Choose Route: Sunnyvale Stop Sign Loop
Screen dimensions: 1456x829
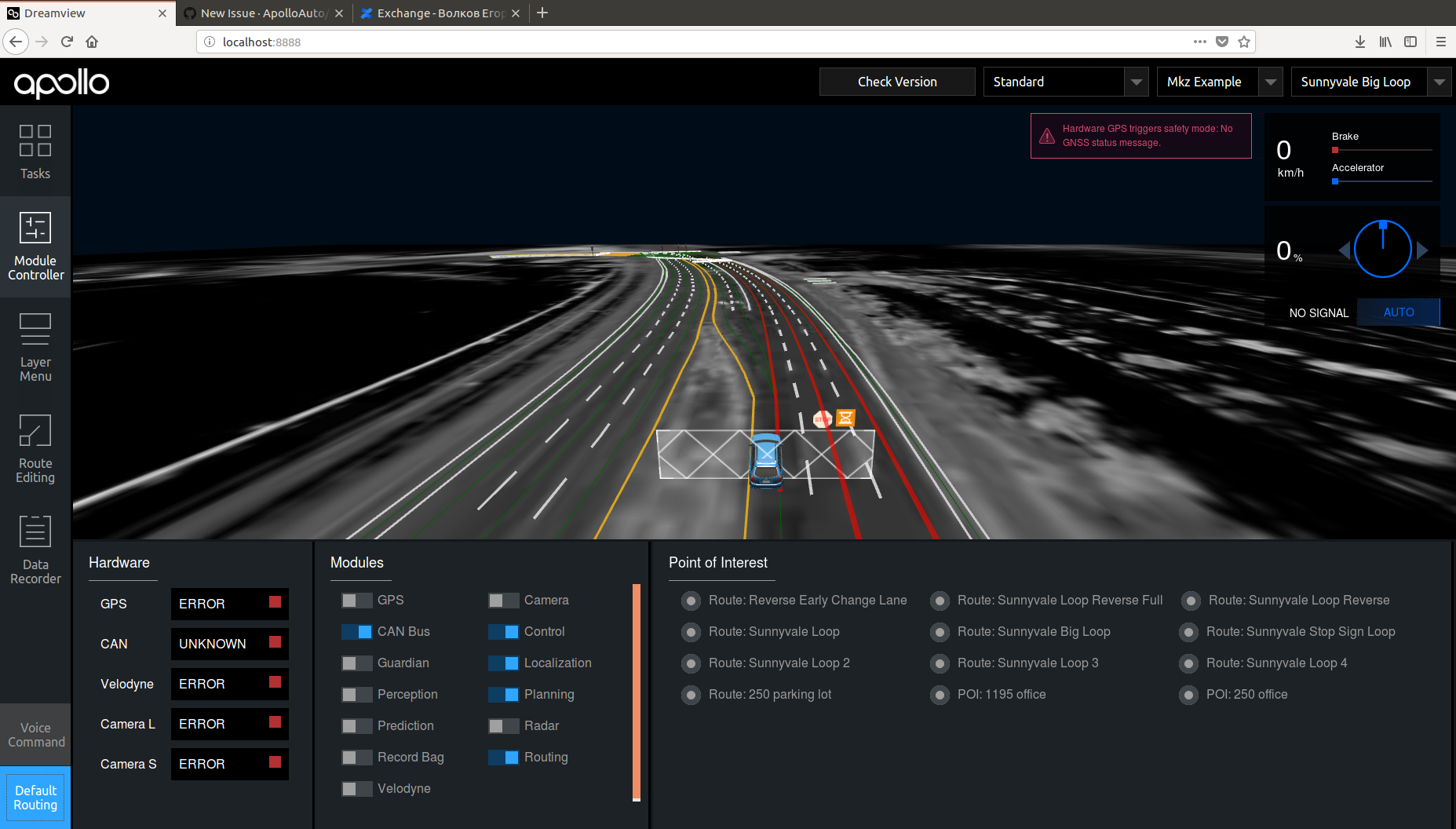click(x=1188, y=632)
